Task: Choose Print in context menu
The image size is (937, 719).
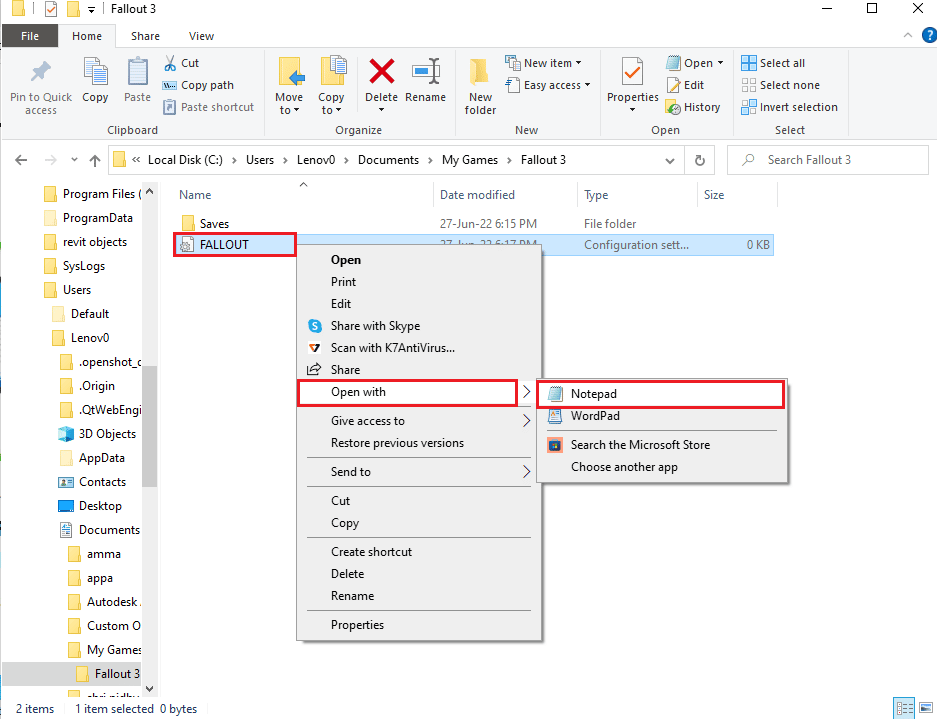Action: [344, 282]
